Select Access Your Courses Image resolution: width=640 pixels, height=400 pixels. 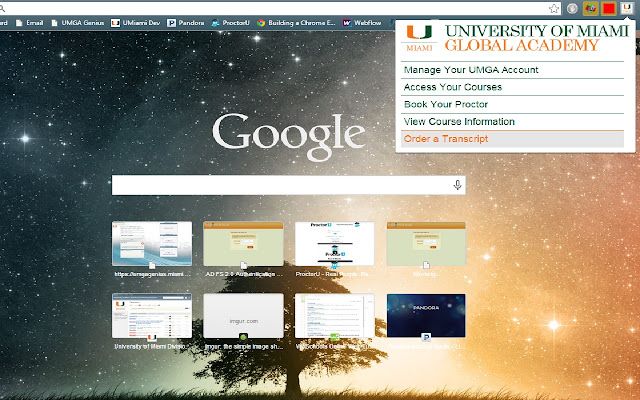[x=512, y=87]
